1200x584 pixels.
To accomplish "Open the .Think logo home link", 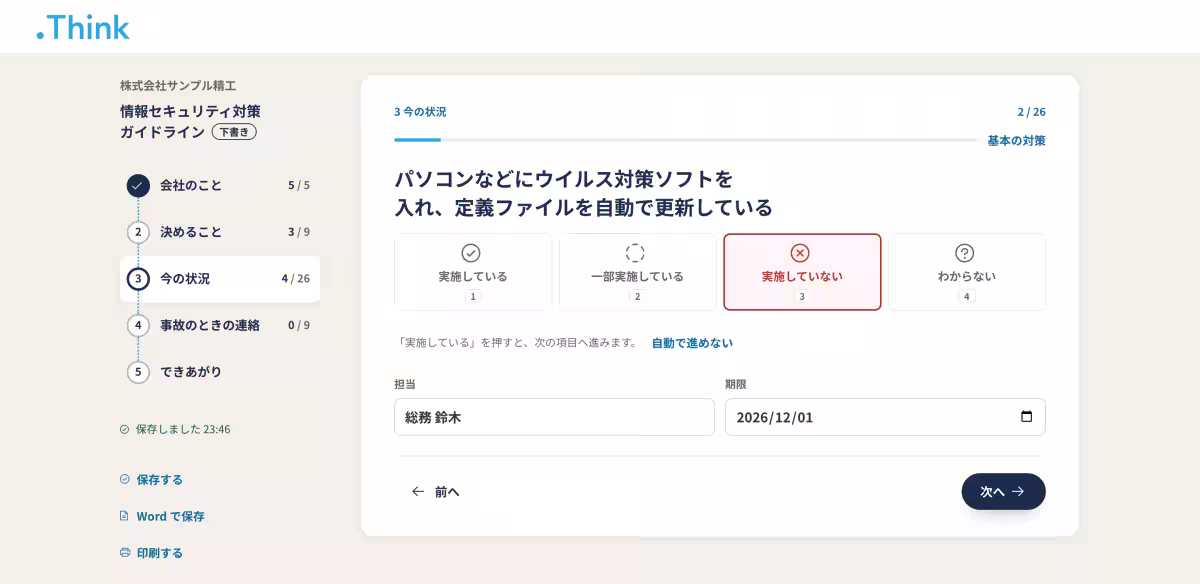I will click(83, 27).
